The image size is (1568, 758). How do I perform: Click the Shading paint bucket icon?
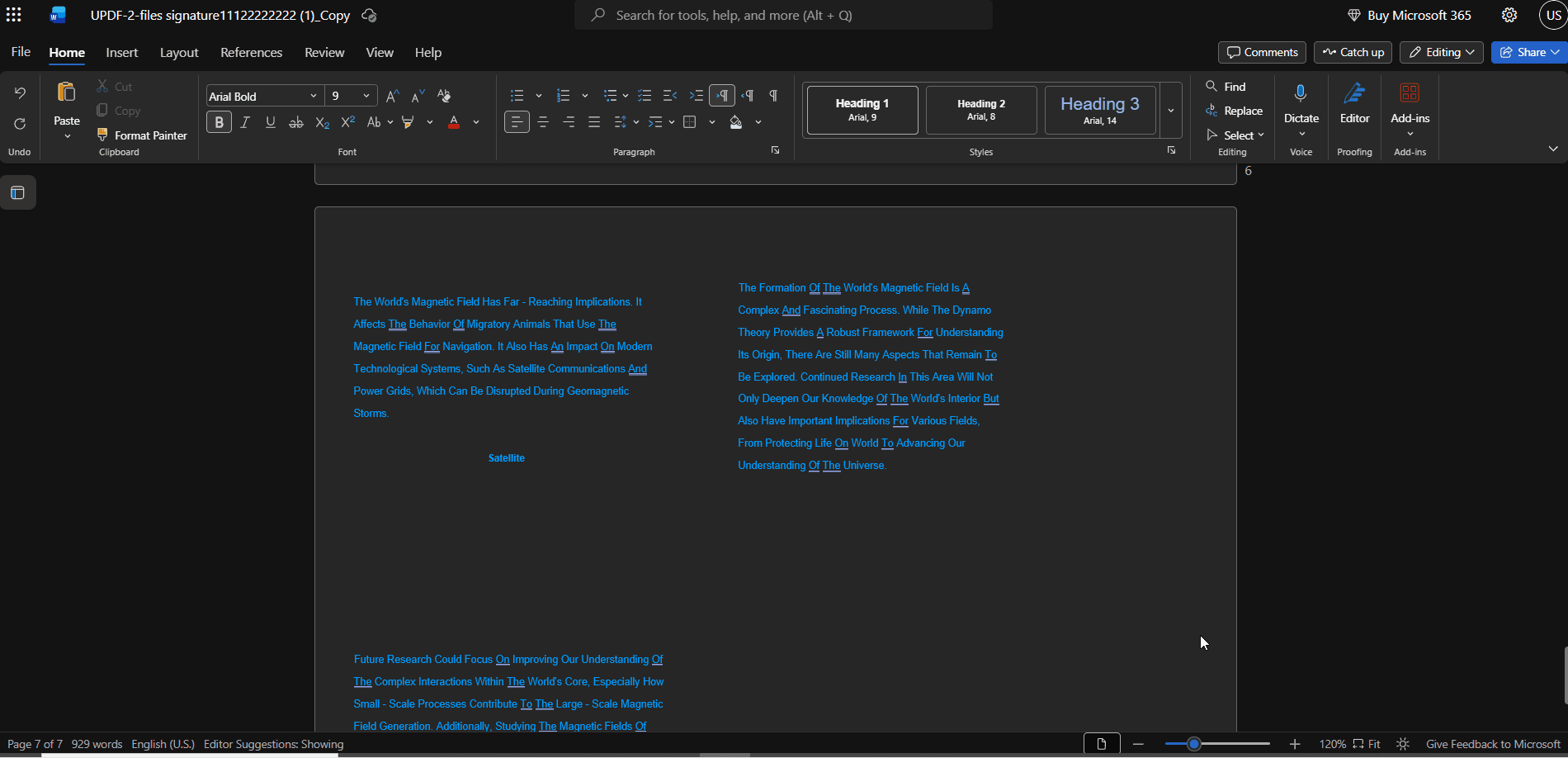[736, 122]
